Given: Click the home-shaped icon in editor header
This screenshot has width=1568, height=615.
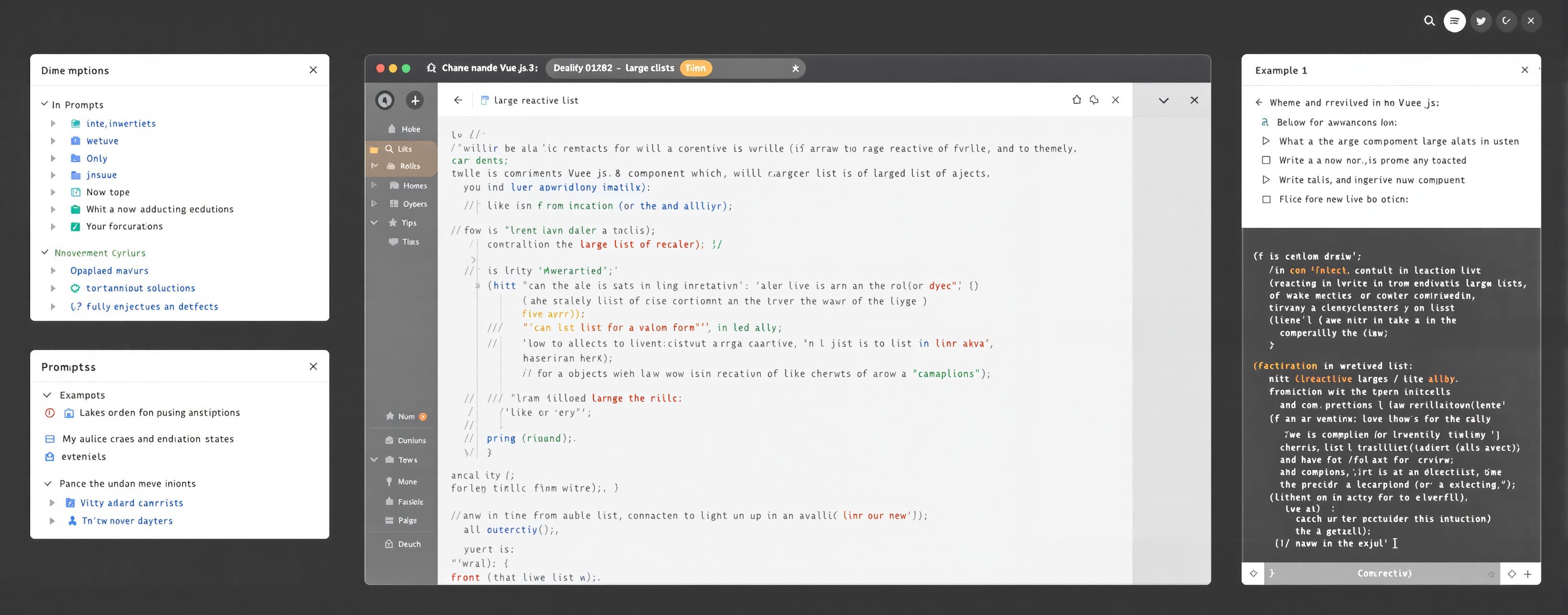Looking at the screenshot, I should [x=1076, y=100].
